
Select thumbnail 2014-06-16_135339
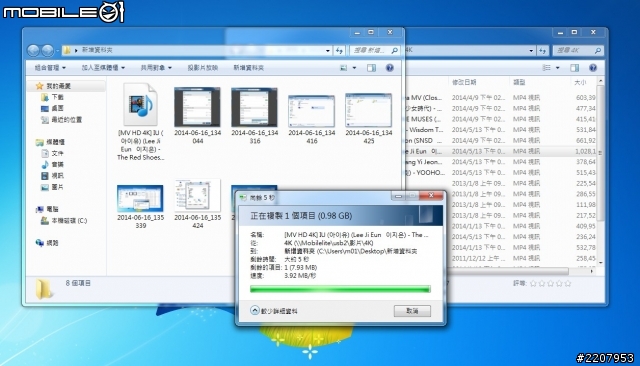140,206
